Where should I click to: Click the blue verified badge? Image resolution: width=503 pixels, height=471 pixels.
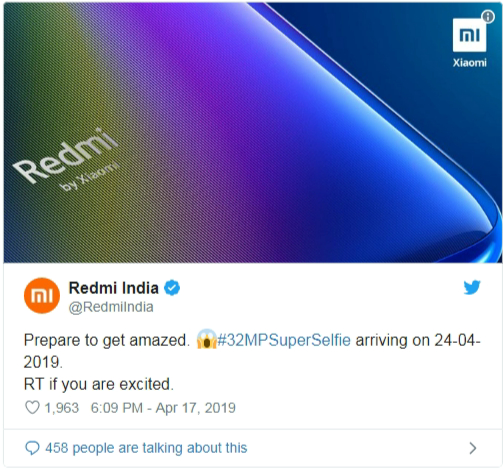[x=172, y=288]
